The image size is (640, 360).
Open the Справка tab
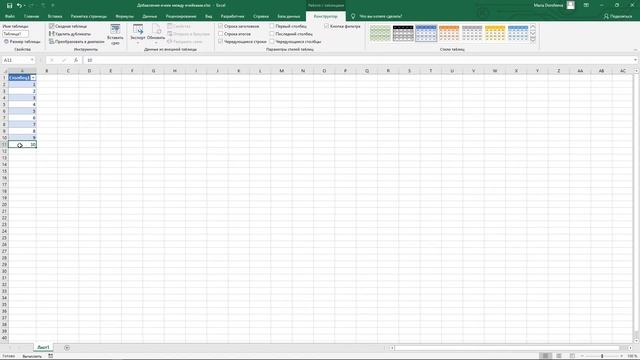click(x=261, y=16)
